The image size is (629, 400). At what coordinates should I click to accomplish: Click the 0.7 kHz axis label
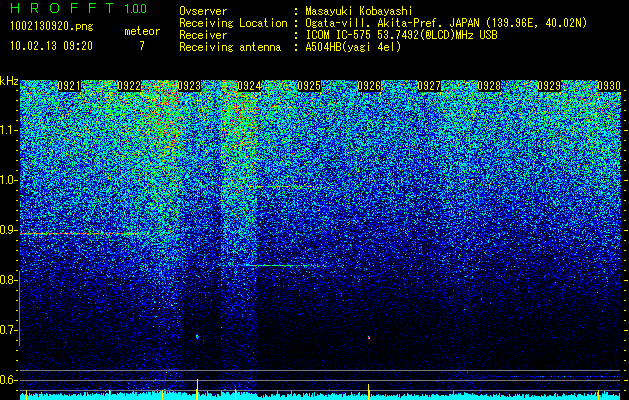click(x=8, y=330)
